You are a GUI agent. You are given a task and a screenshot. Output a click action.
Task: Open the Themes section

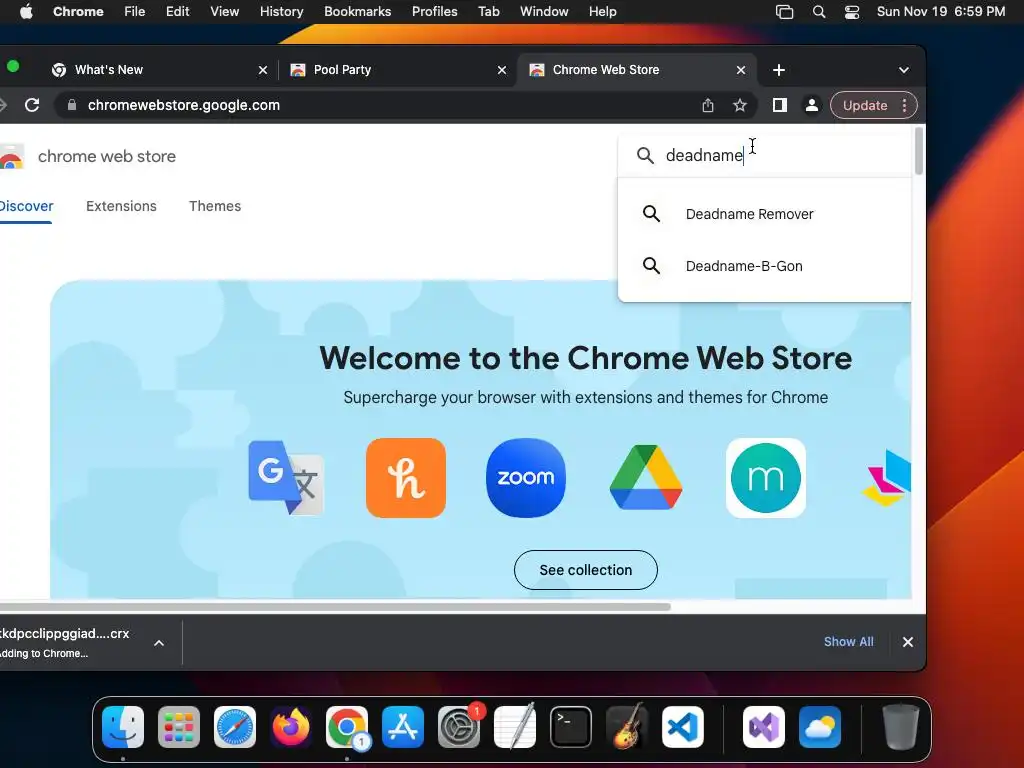click(x=215, y=206)
